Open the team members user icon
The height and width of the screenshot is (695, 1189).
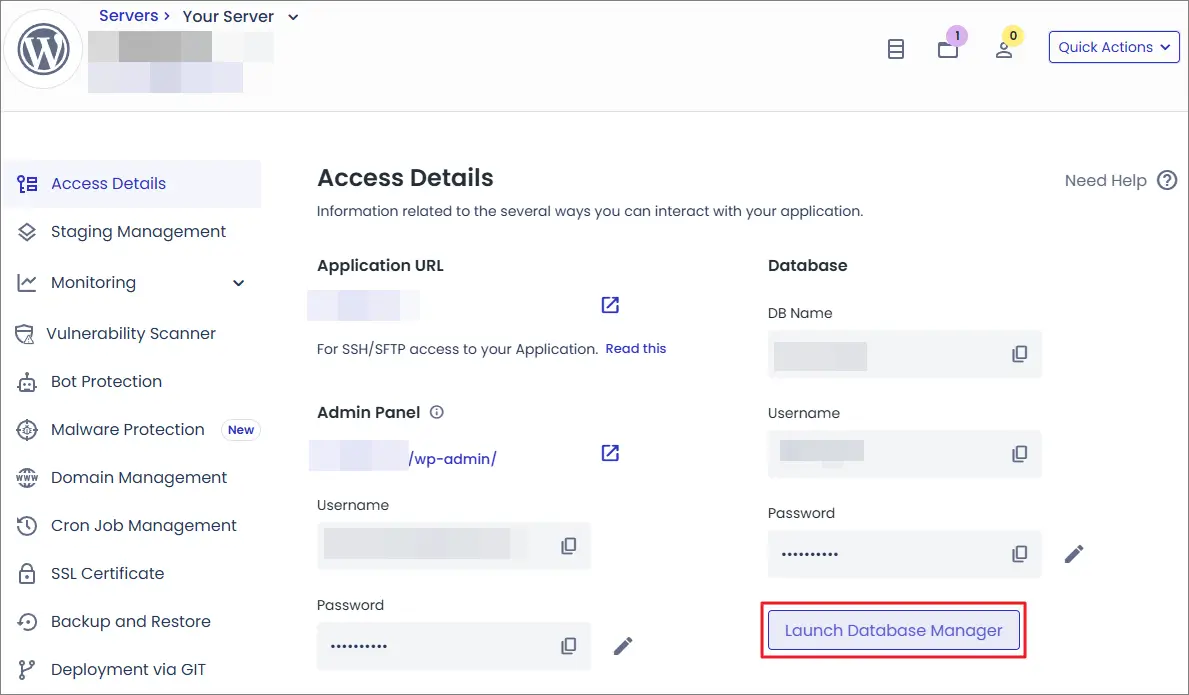pyautogui.click(x=1004, y=49)
